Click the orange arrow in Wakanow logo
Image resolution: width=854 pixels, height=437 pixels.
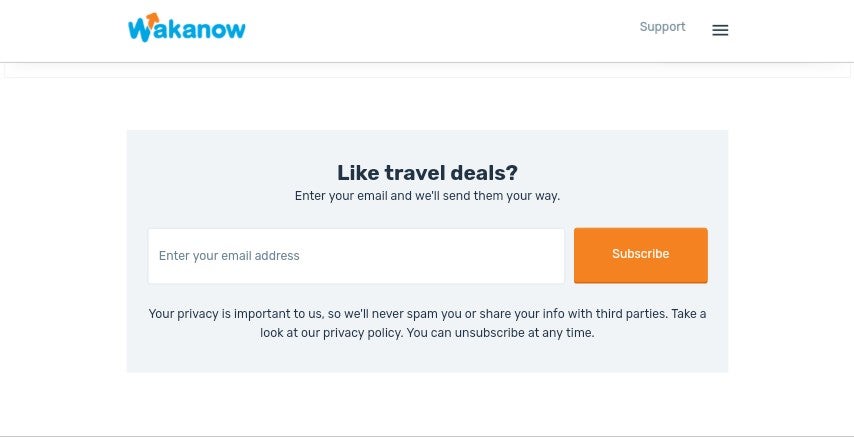tap(153, 20)
